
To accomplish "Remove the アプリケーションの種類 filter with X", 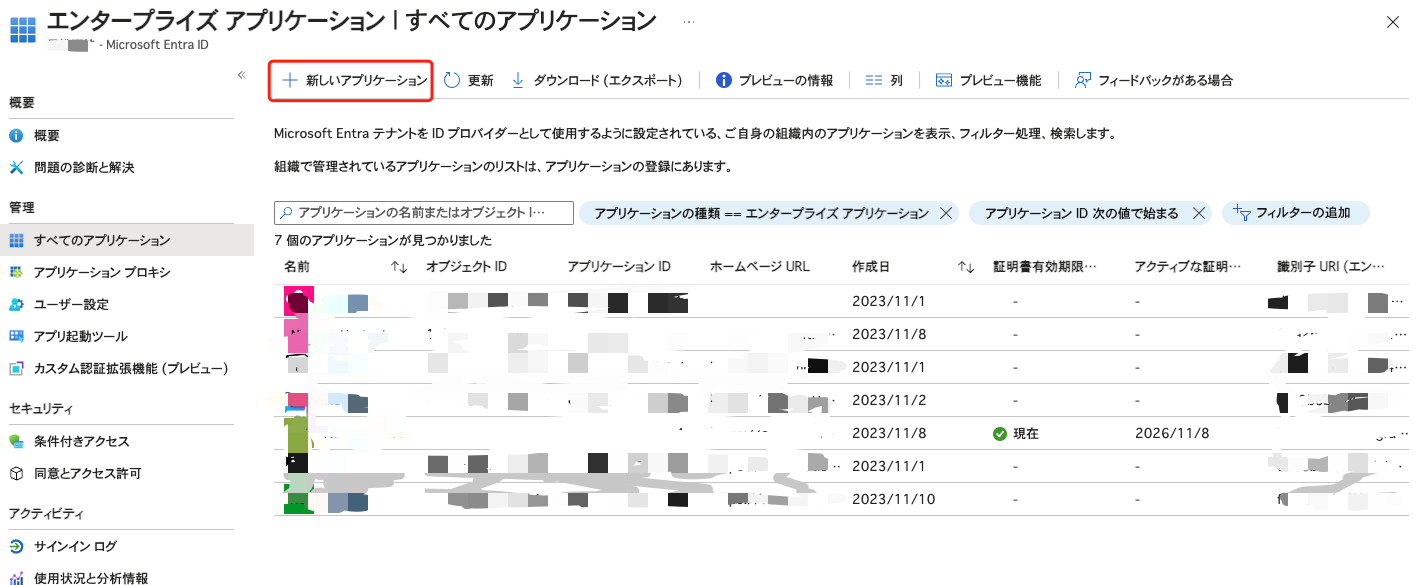I will [946, 213].
